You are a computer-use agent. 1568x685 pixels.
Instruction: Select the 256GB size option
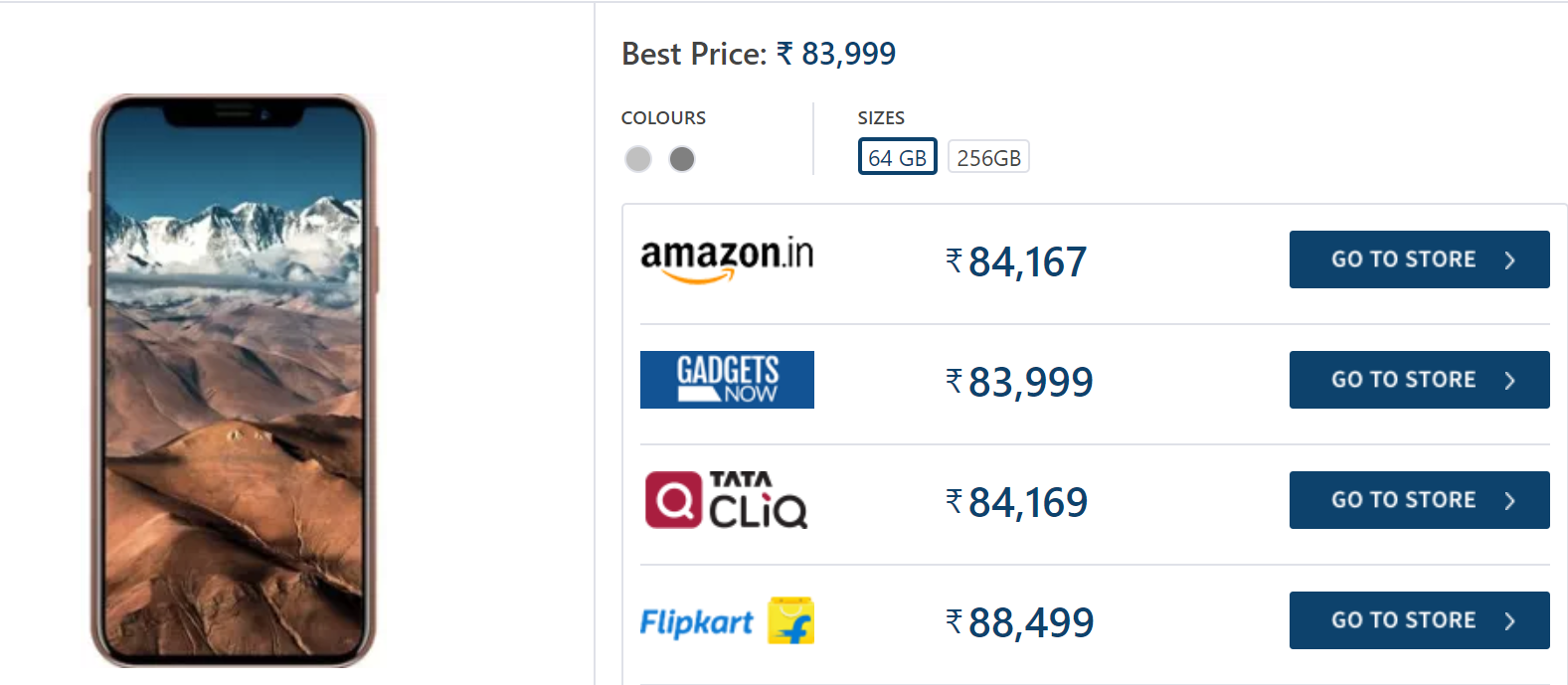click(x=988, y=157)
